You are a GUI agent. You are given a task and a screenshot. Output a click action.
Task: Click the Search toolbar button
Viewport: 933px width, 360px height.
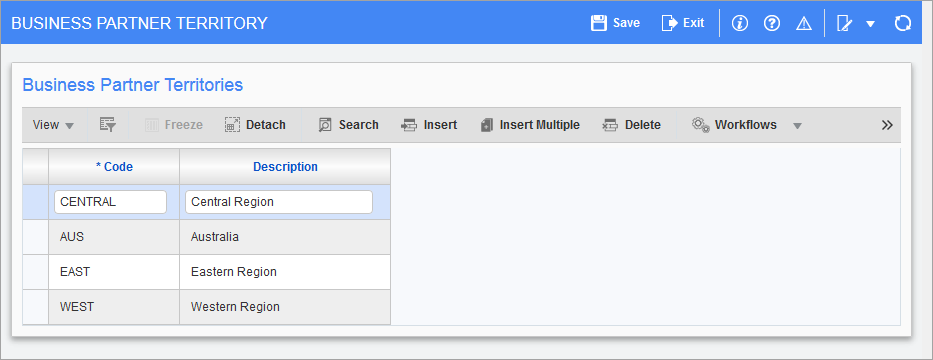(x=348, y=125)
